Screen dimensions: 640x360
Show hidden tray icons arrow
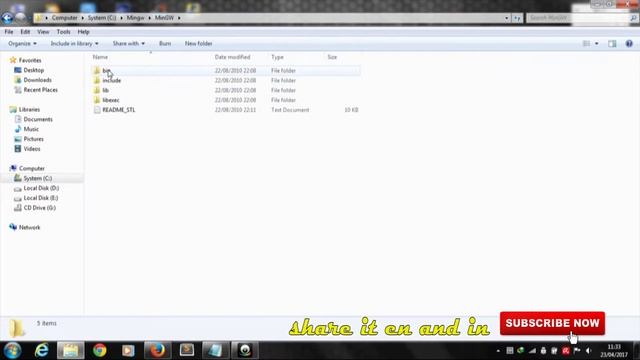498,351
